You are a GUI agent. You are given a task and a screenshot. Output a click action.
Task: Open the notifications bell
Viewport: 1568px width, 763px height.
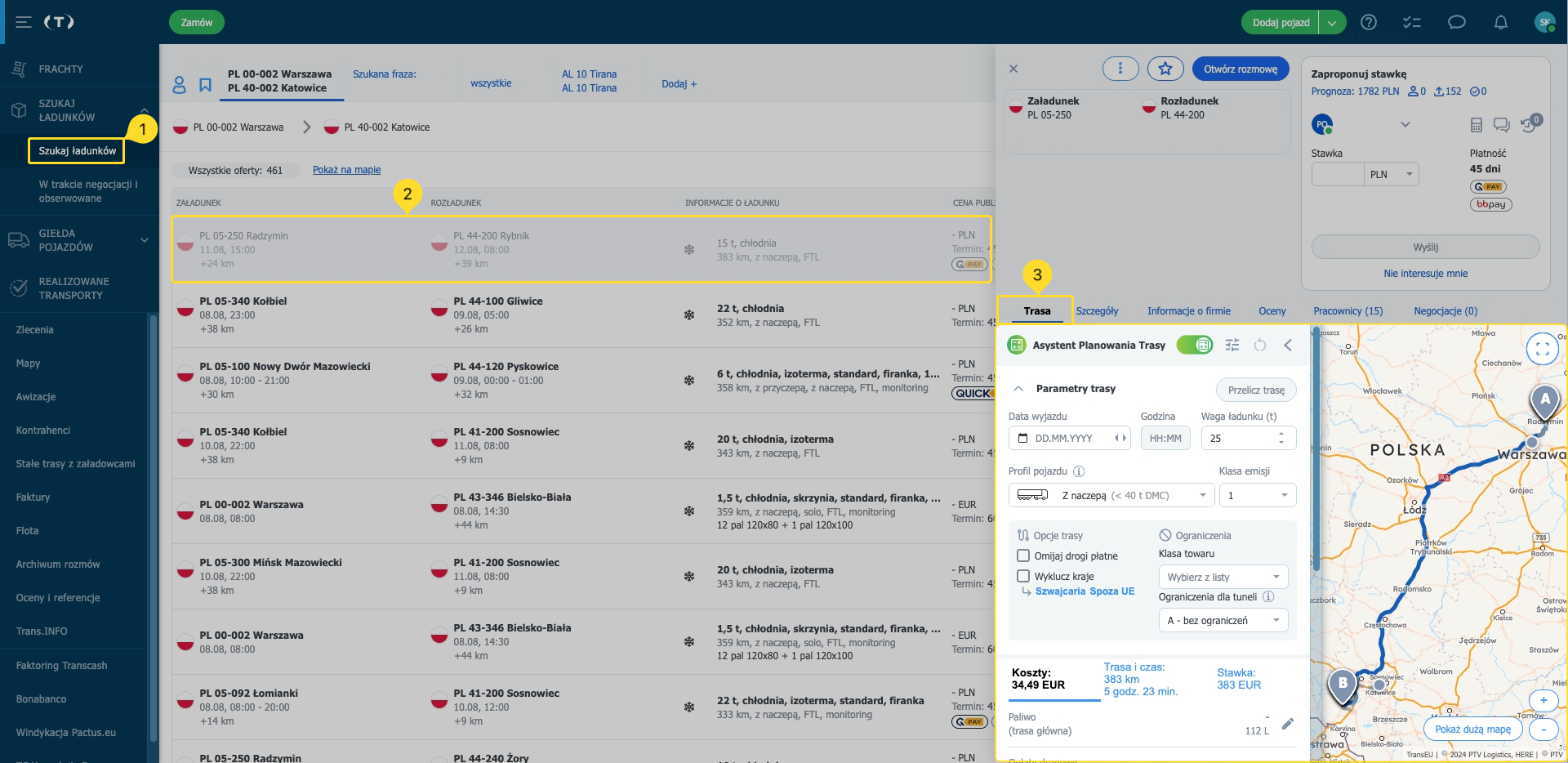coord(1501,22)
